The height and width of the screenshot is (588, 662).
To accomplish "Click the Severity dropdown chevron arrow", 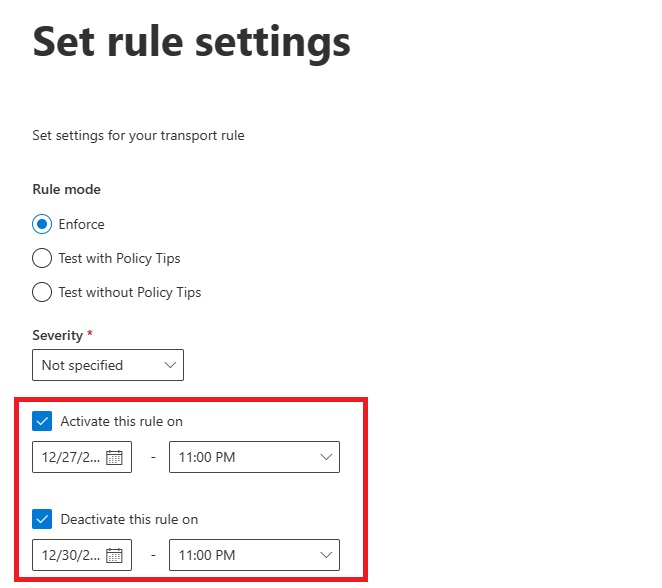I will (169, 365).
